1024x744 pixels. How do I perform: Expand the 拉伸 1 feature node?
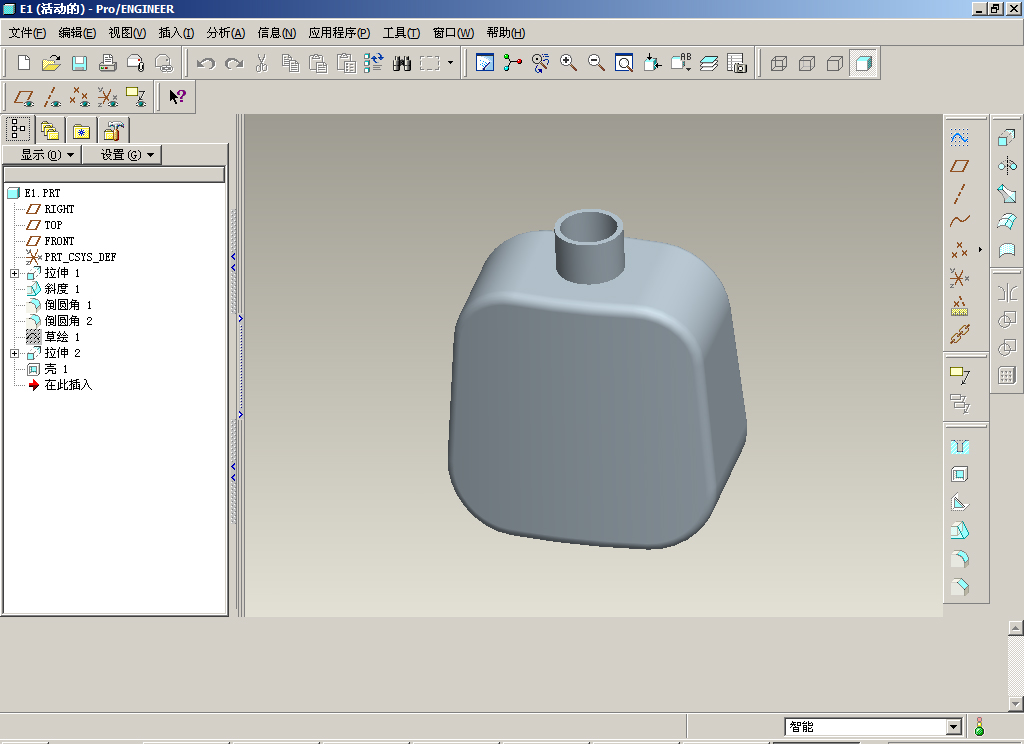[x=14, y=273]
